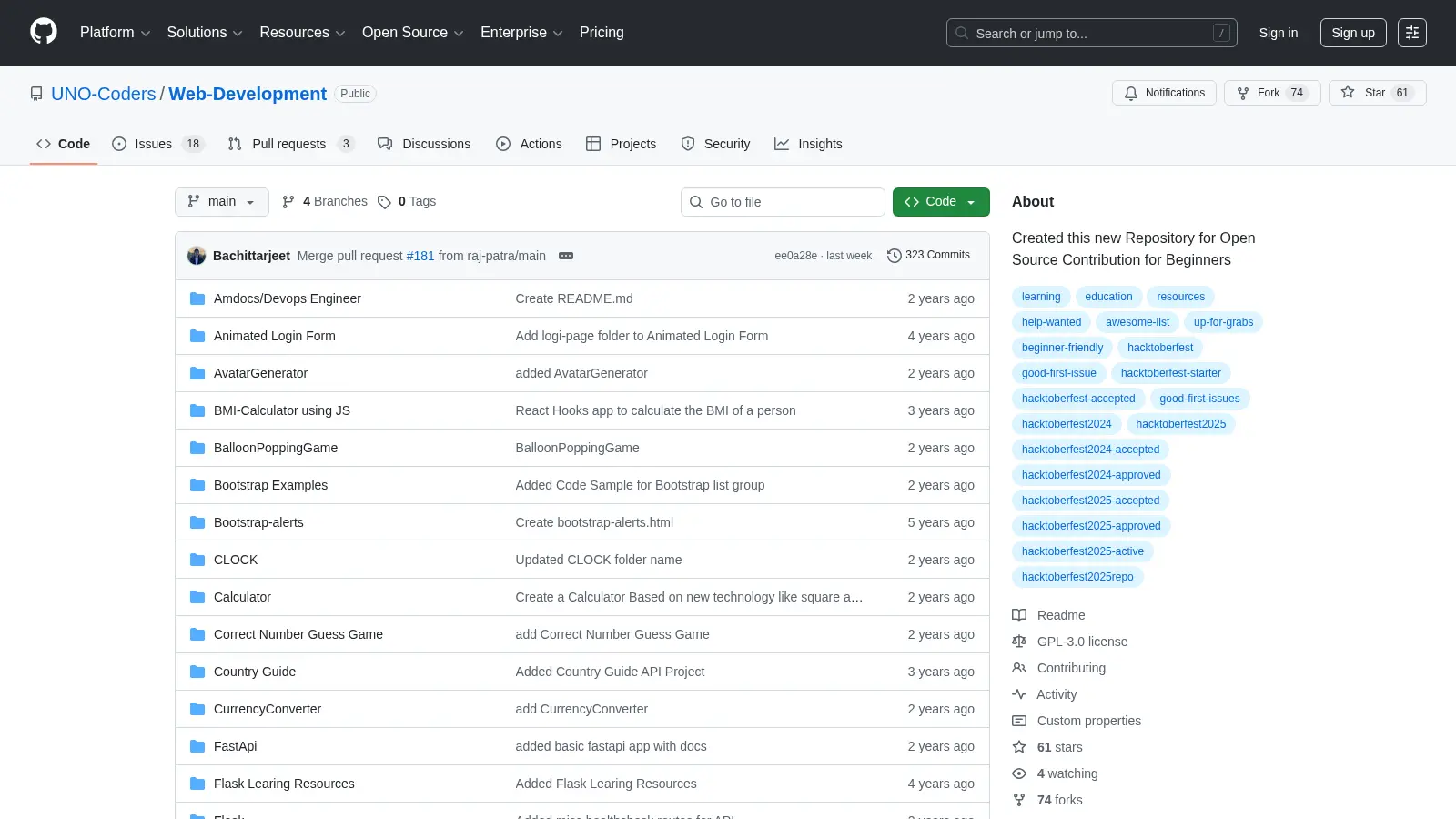This screenshot has height=819, width=1456.
Task: Click the Go to file input
Action: pyautogui.click(x=783, y=202)
